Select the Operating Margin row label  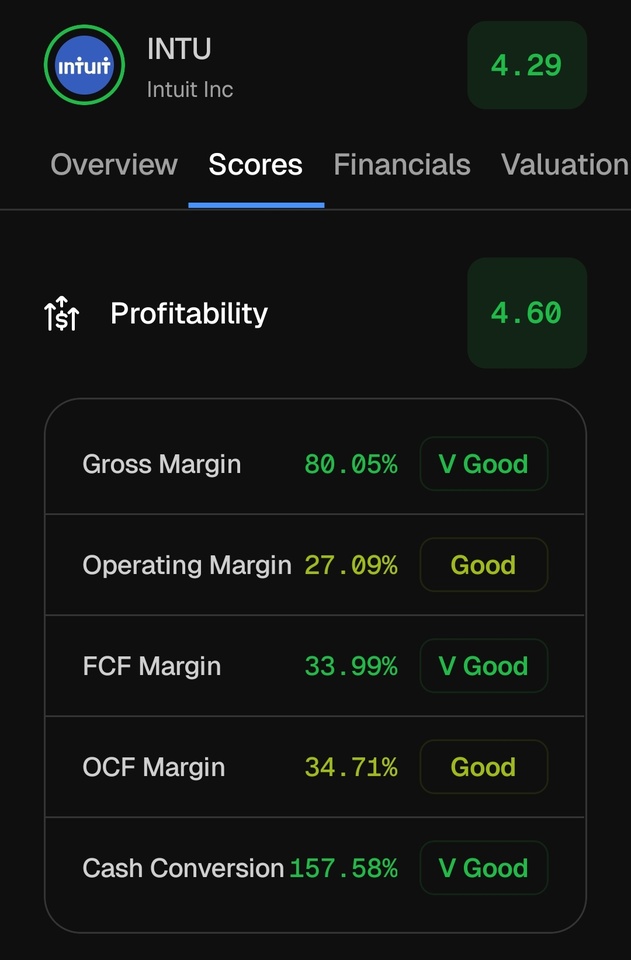(187, 565)
